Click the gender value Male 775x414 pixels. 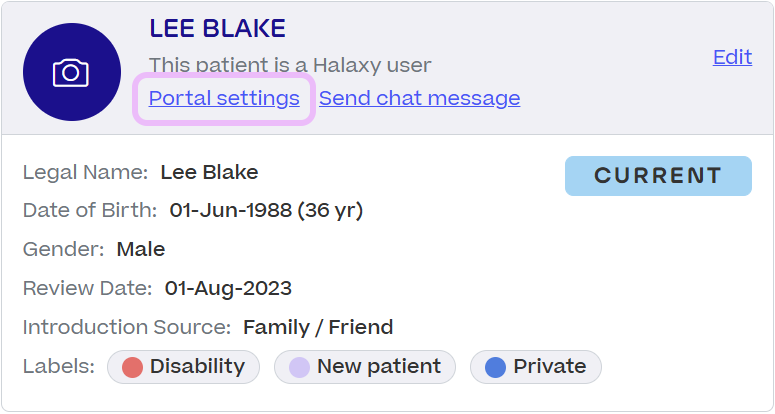pos(141,249)
